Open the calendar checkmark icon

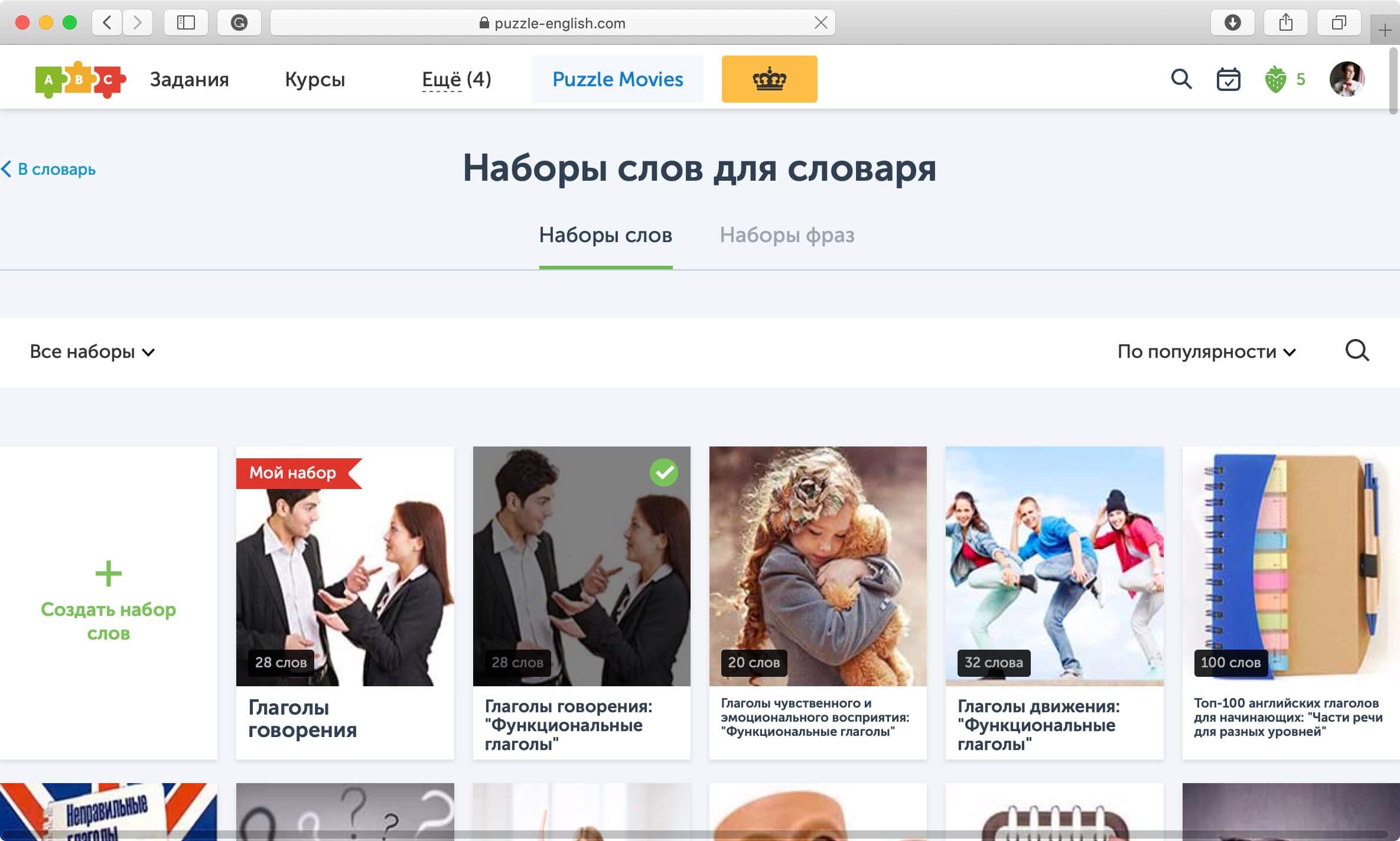[x=1228, y=79]
